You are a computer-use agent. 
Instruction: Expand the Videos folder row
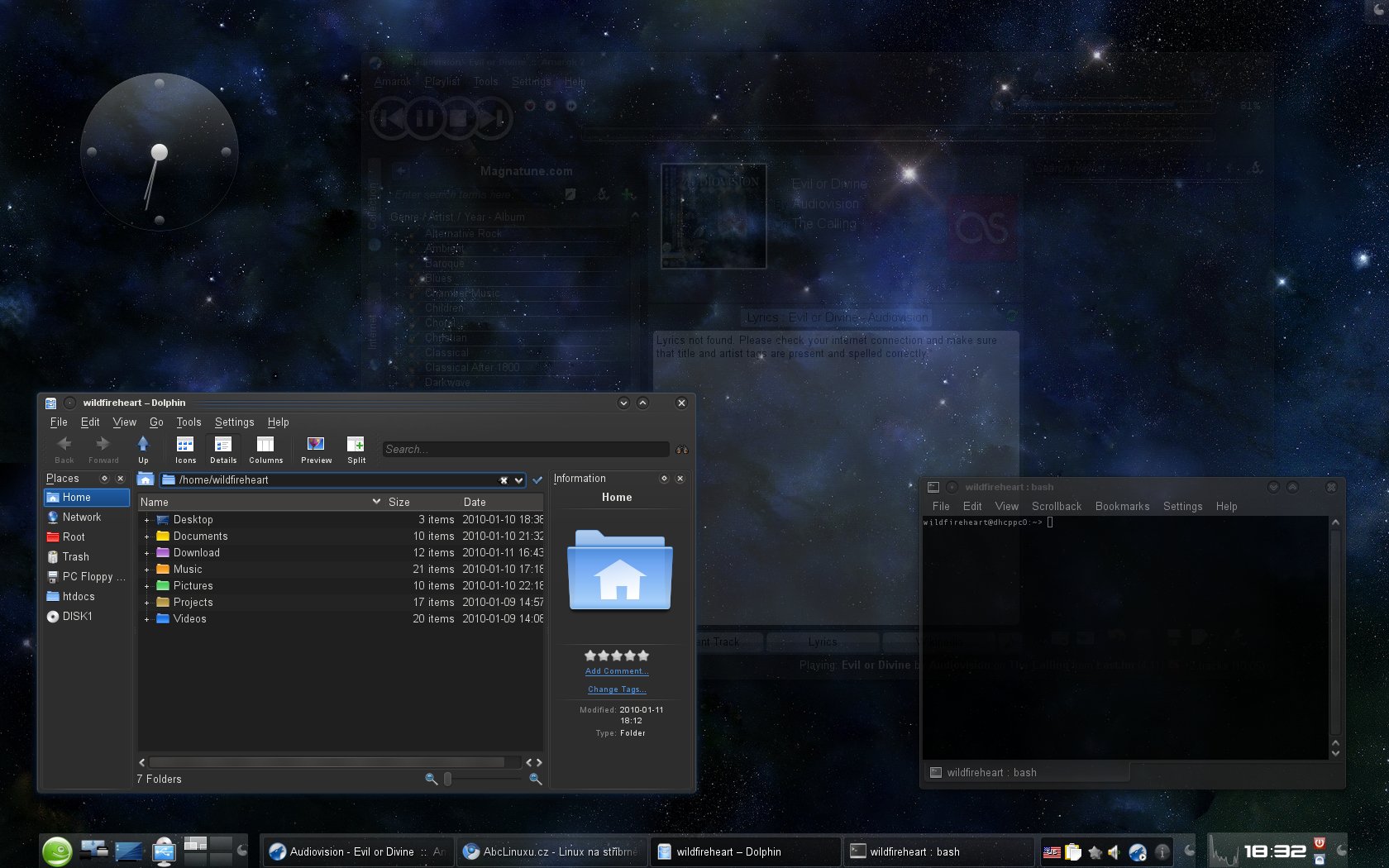click(146, 619)
